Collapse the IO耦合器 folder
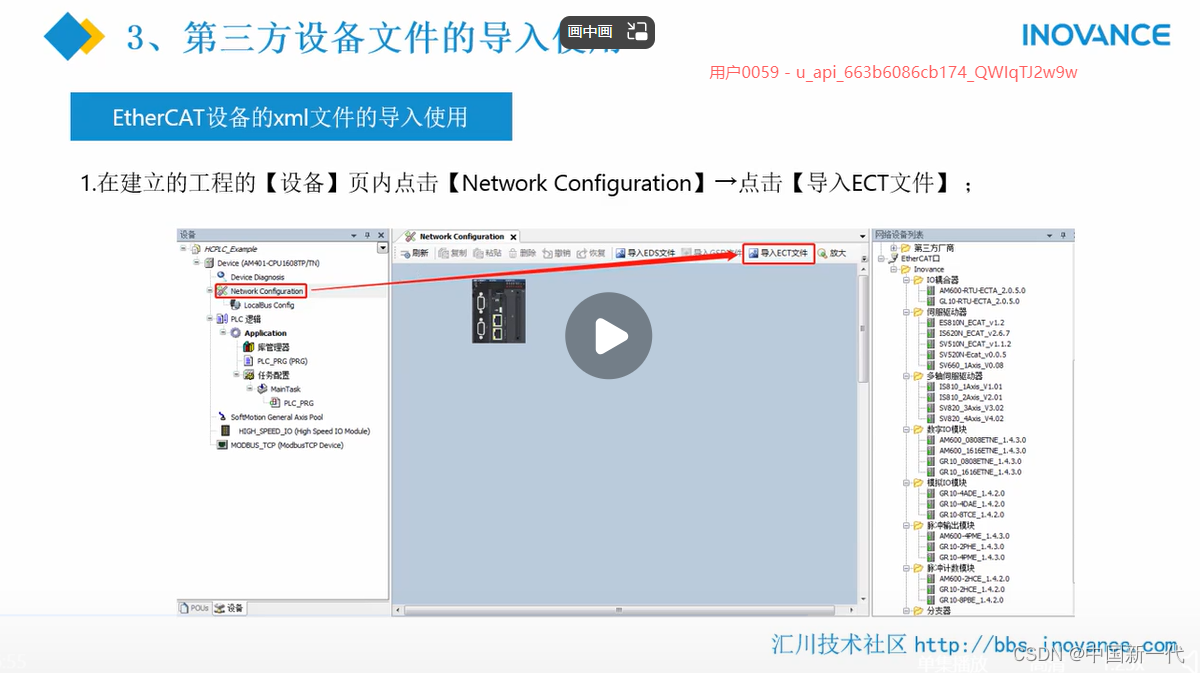Image resolution: width=1200 pixels, height=673 pixels. [906, 280]
